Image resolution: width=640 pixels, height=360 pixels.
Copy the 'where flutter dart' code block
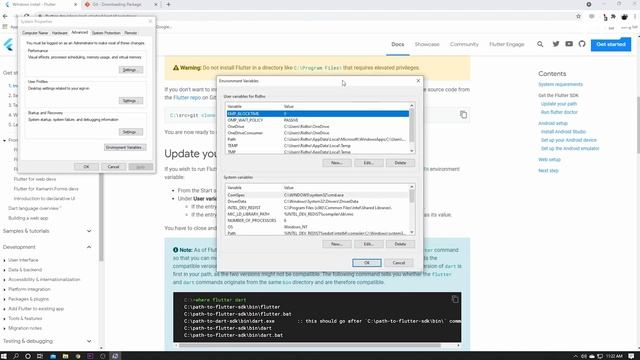pyautogui.click(x=455, y=299)
